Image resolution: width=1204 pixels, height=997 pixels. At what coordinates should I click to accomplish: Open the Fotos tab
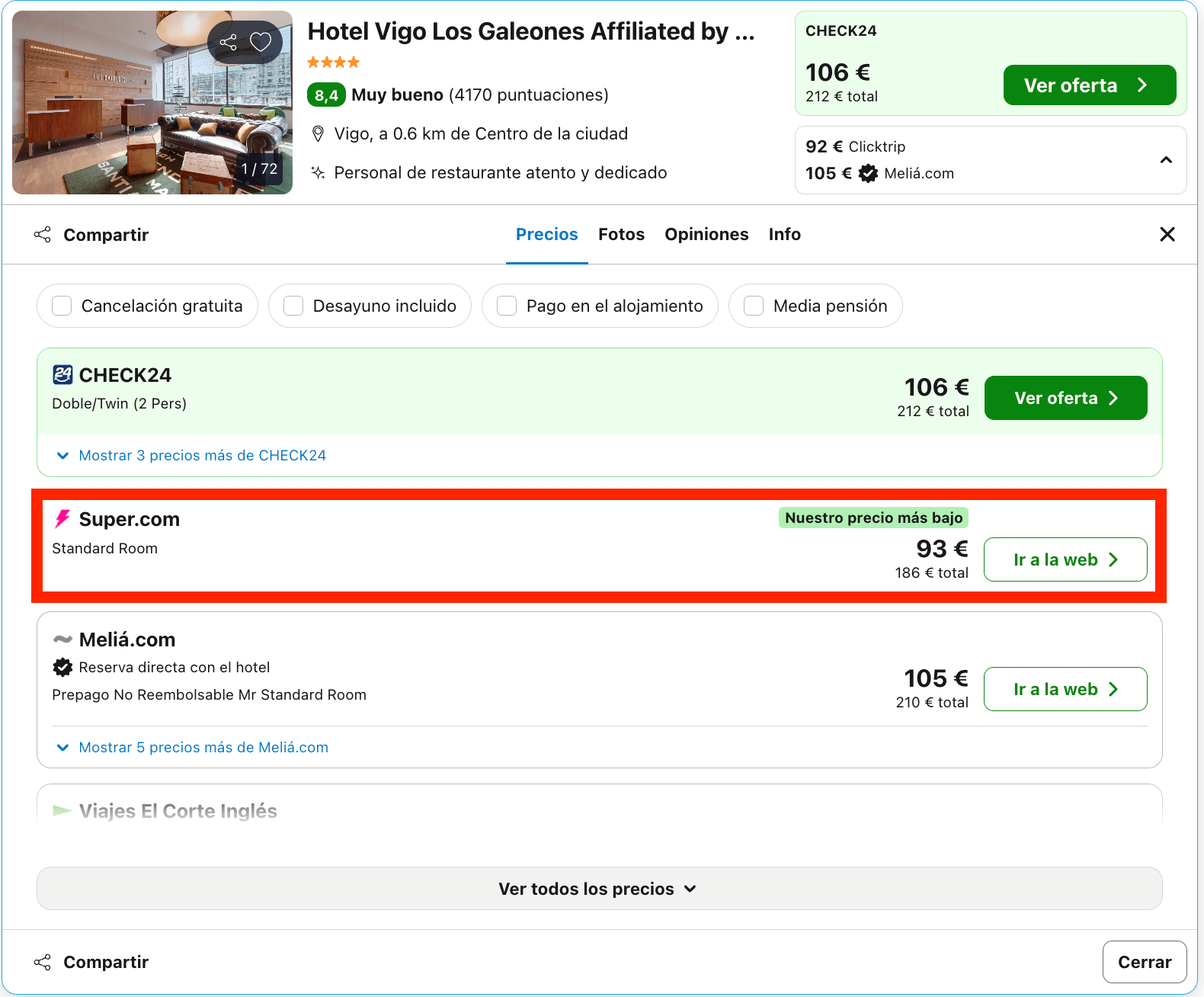point(622,234)
